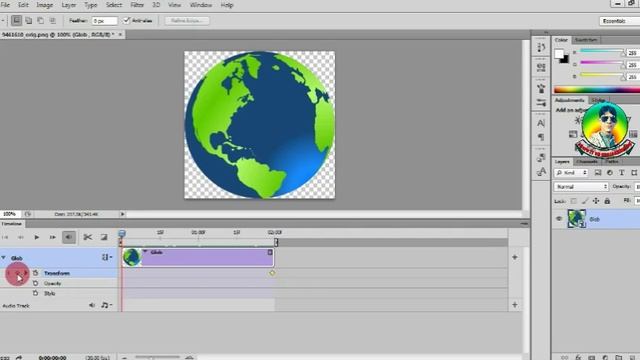Step to previous frame in timeline
The image size is (640, 360).
20,237
